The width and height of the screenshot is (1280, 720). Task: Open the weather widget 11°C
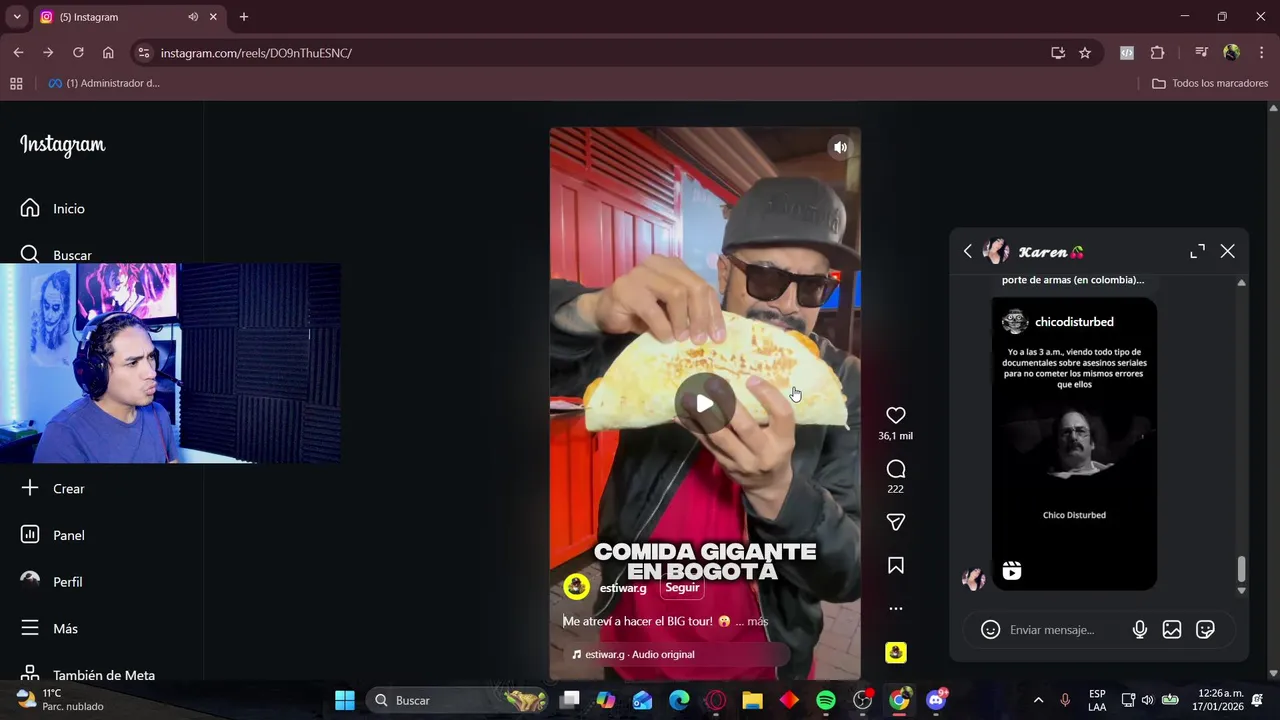click(x=60, y=700)
